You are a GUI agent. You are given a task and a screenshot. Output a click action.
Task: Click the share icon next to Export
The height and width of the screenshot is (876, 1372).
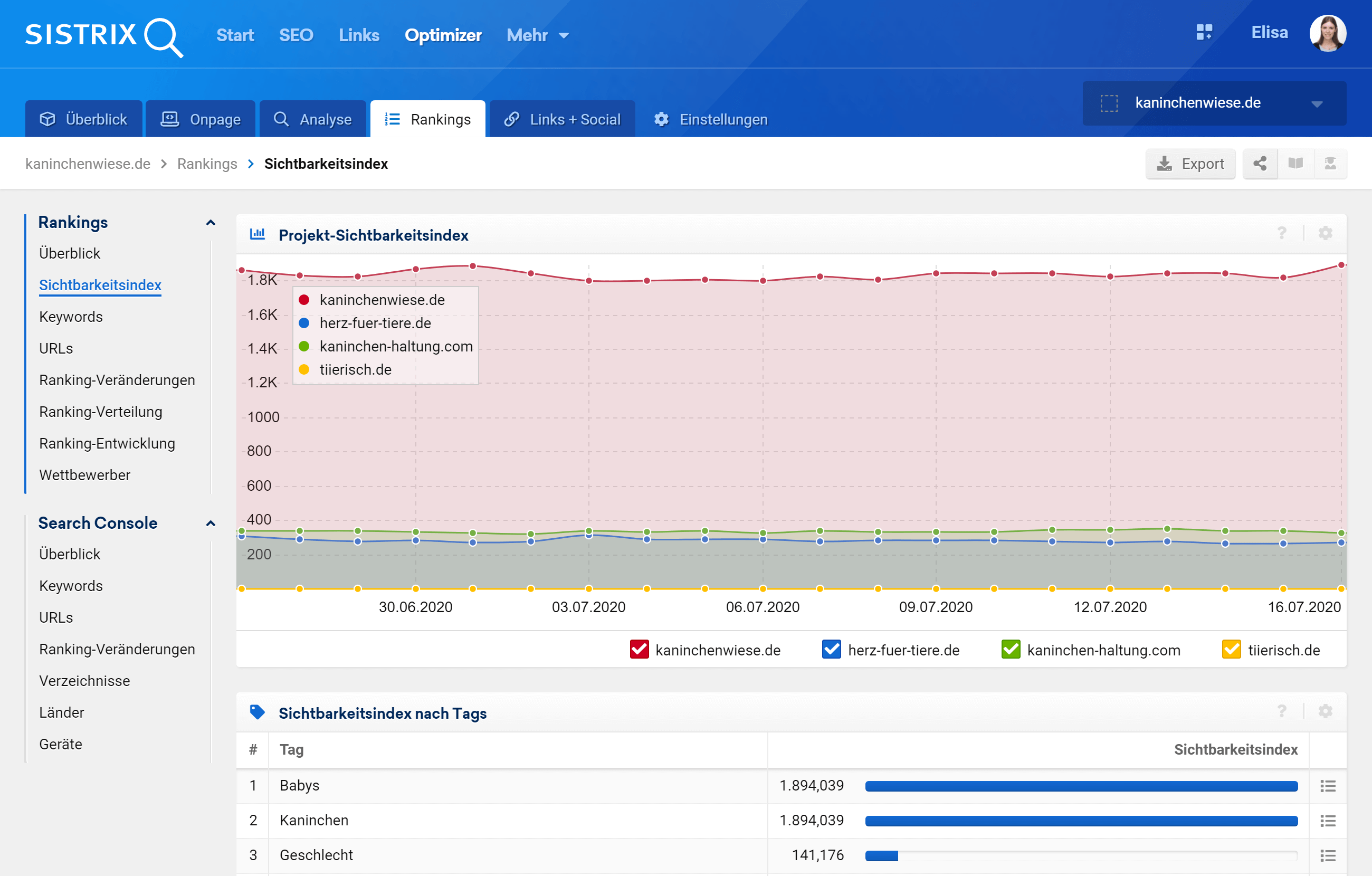[1259, 164]
